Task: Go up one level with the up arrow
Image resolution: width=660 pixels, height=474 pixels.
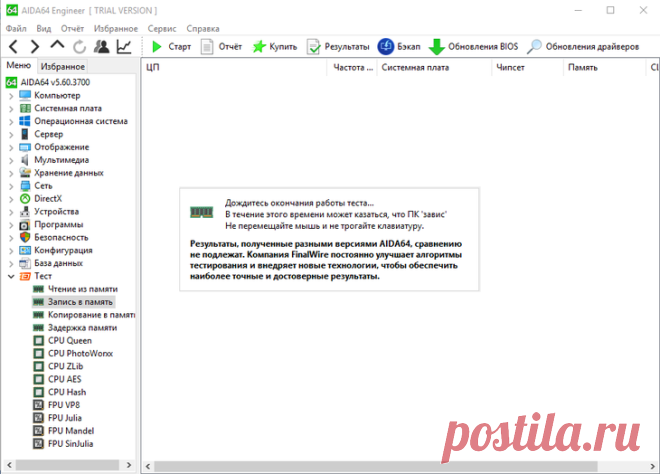Action: point(57,45)
